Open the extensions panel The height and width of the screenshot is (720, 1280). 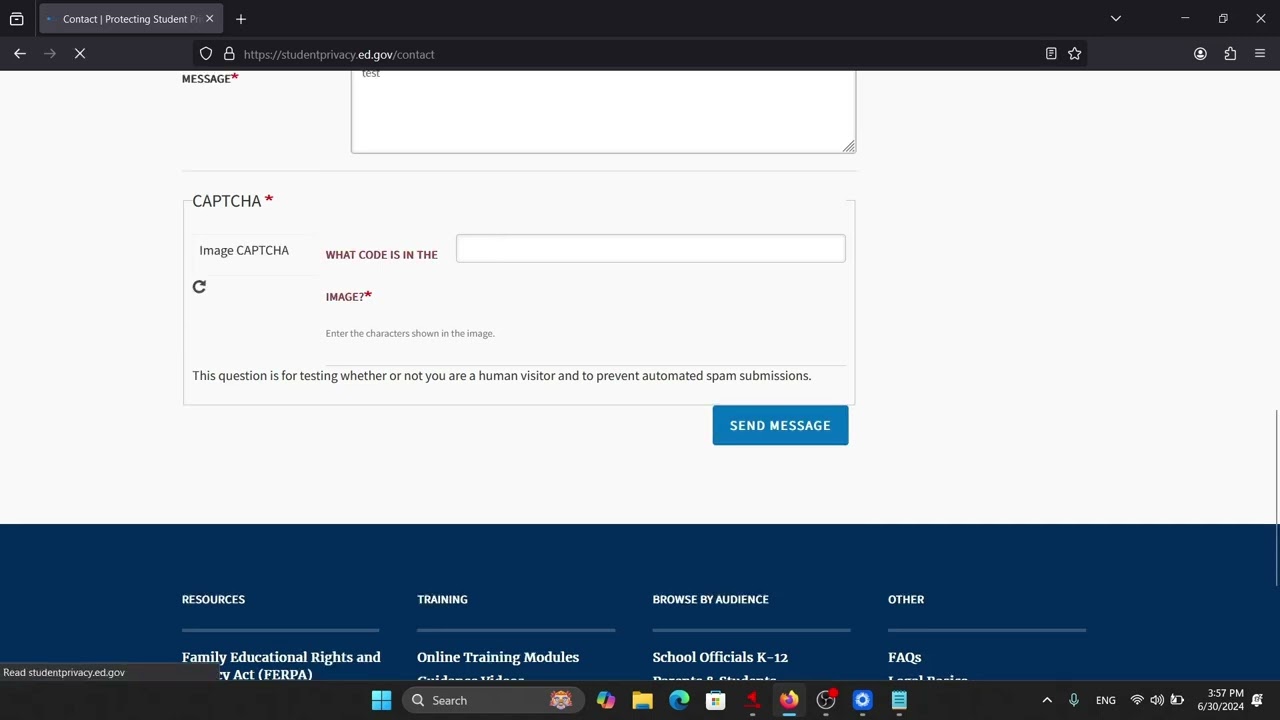1230,54
